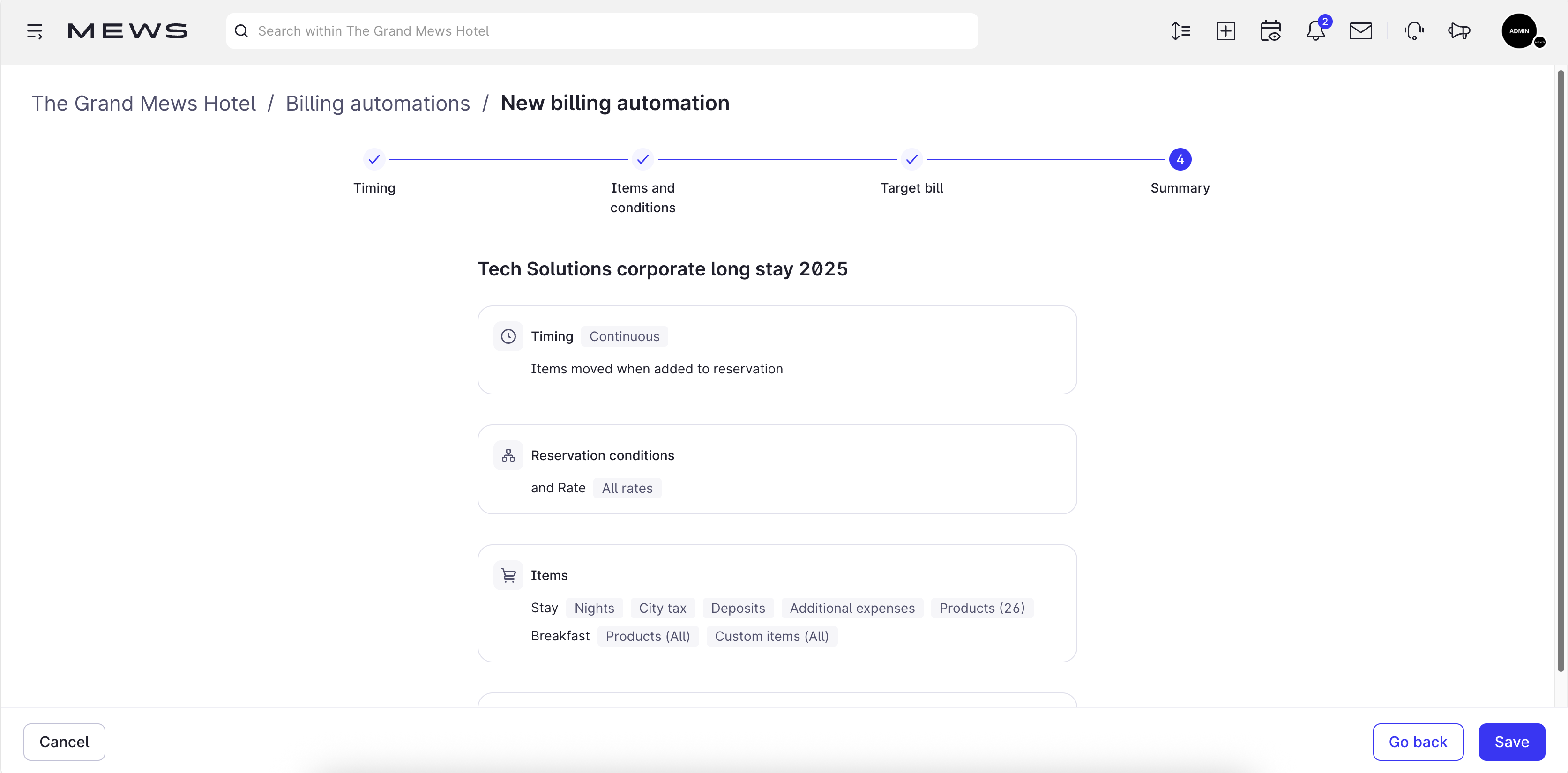Open the main navigation menu icon
1568x773 pixels.
pos(35,31)
